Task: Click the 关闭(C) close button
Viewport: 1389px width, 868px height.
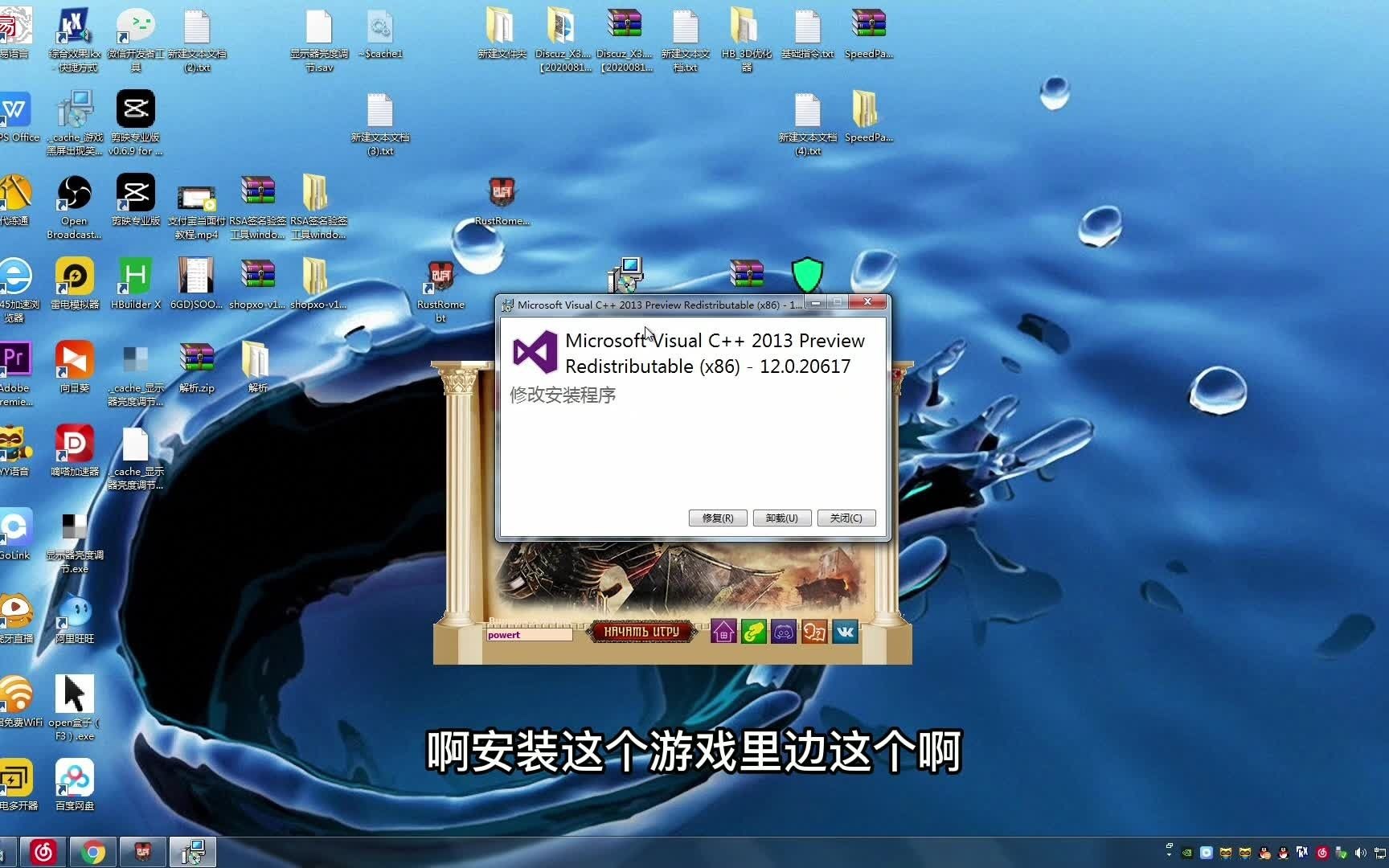Action: tap(846, 518)
